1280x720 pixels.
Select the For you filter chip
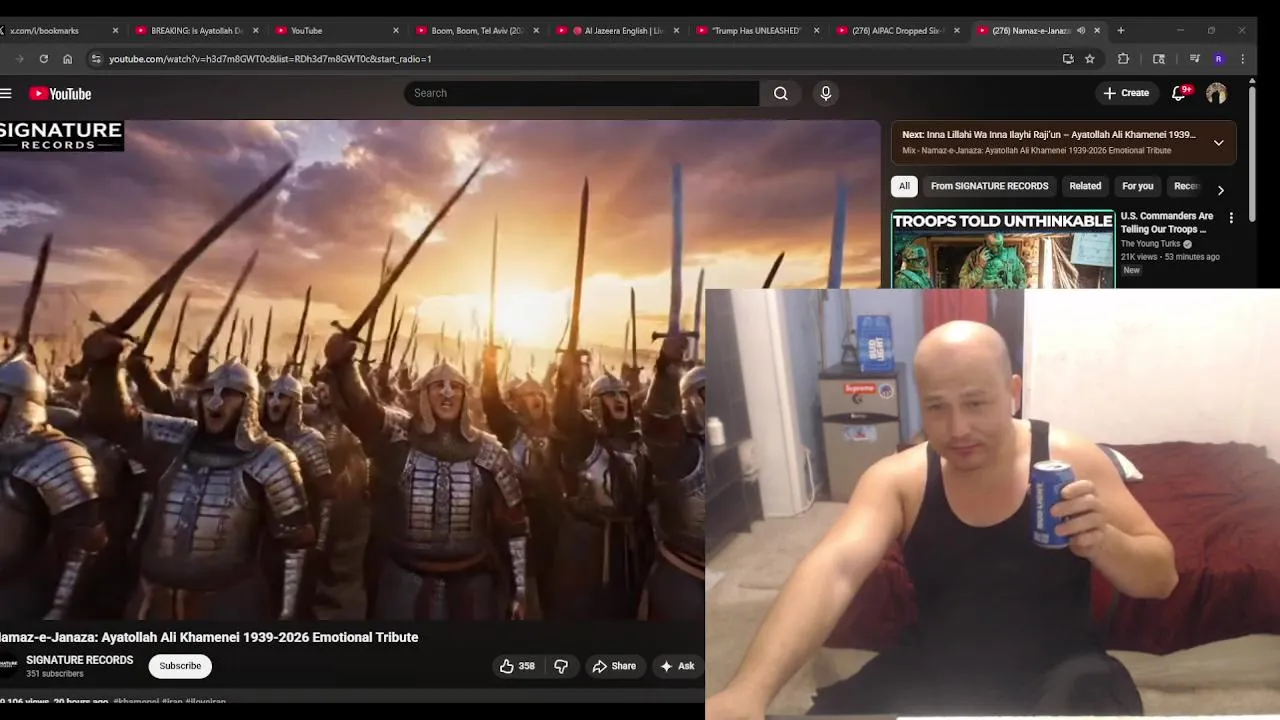(1137, 186)
